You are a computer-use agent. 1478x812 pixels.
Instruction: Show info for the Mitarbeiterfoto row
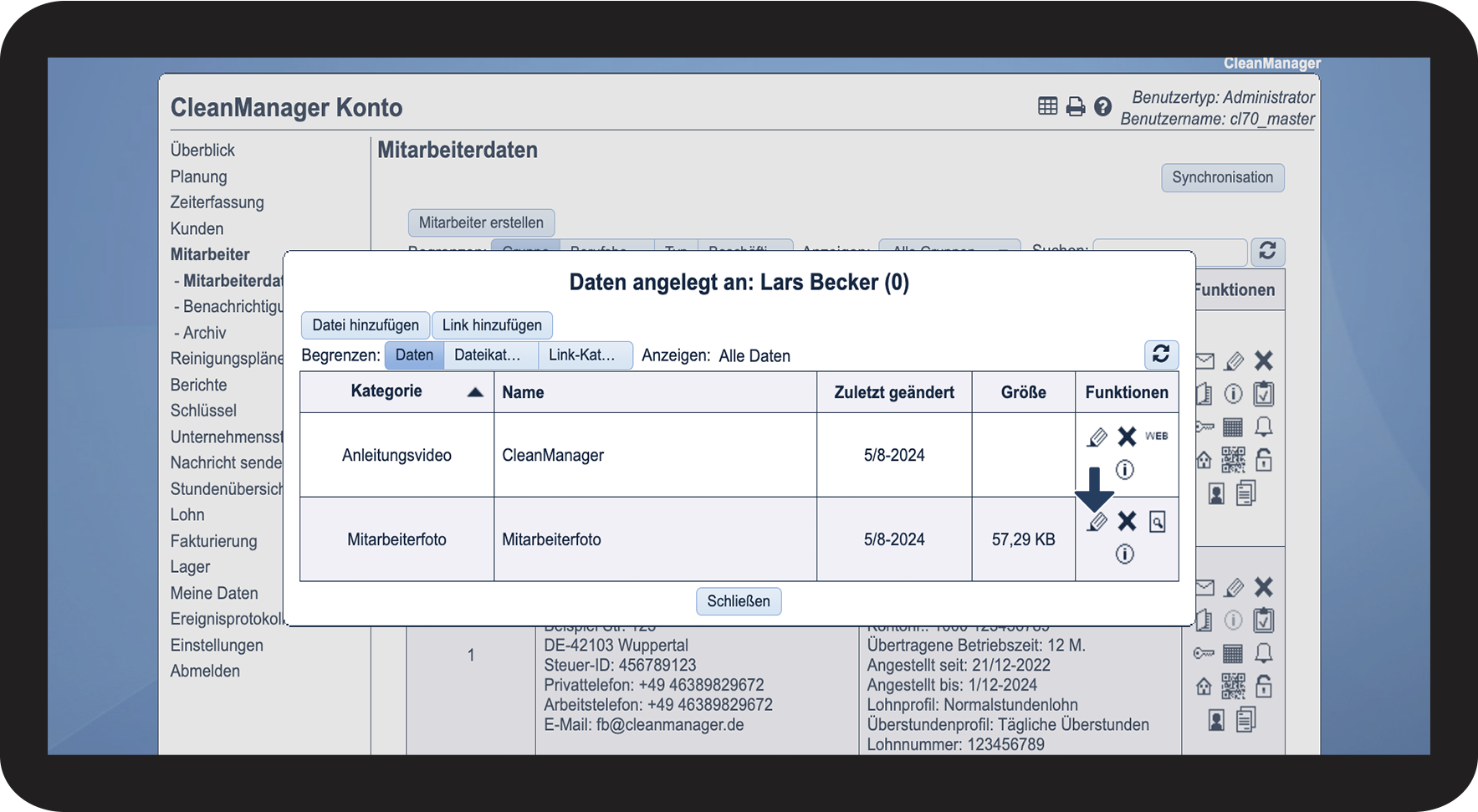tap(1125, 554)
